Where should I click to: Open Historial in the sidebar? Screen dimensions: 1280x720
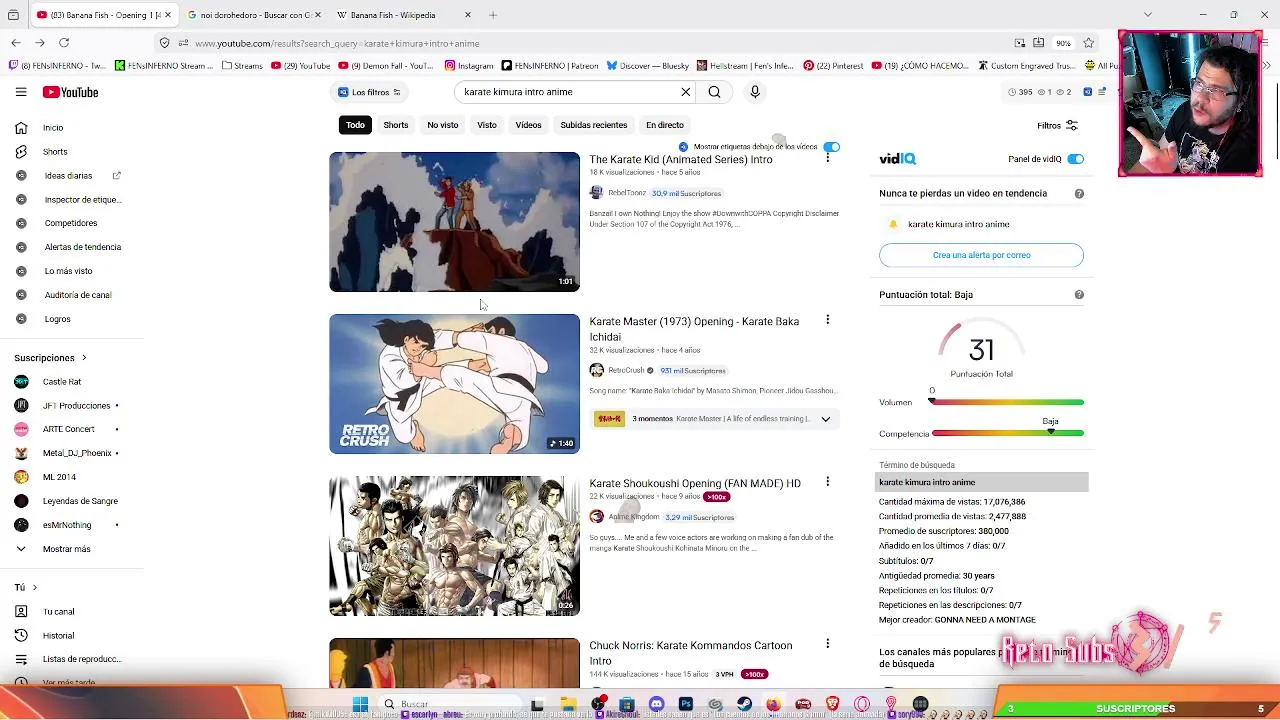pos(58,636)
